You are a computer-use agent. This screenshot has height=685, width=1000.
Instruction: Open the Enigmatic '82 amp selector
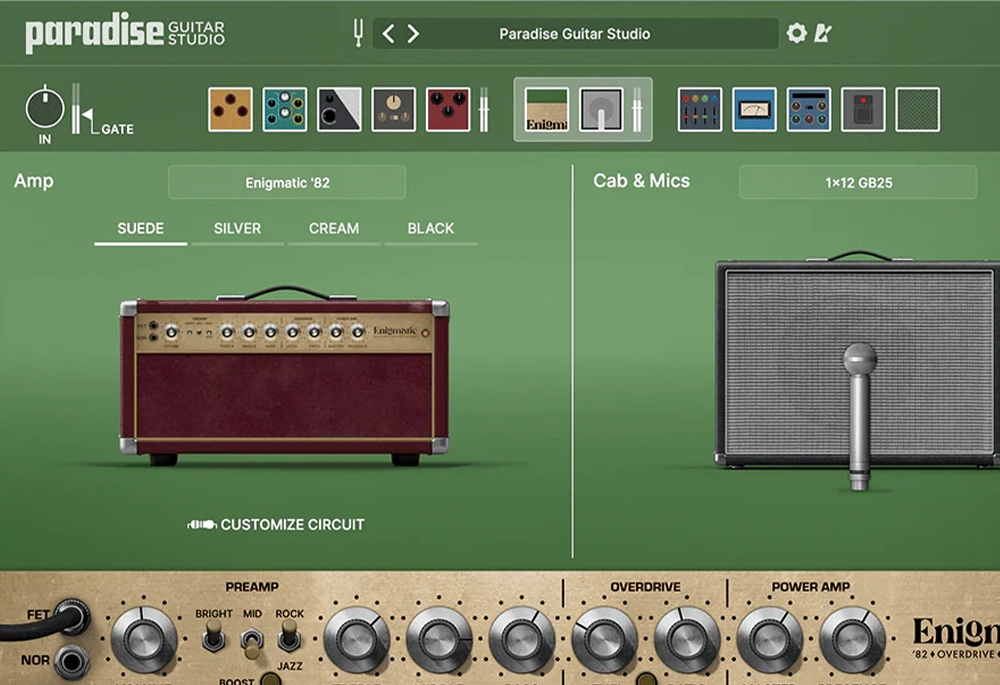point(287,182)
